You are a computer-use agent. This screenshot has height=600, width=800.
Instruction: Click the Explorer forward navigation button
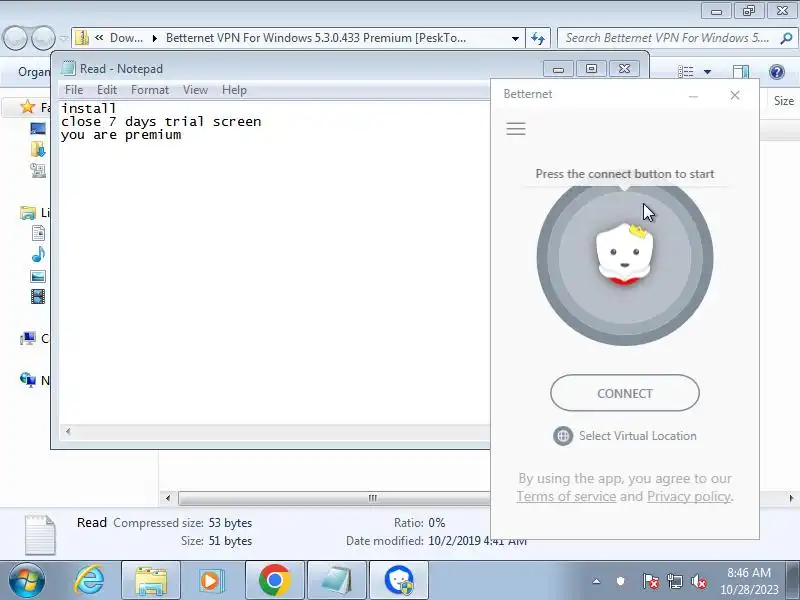click(x=43, y=38)
